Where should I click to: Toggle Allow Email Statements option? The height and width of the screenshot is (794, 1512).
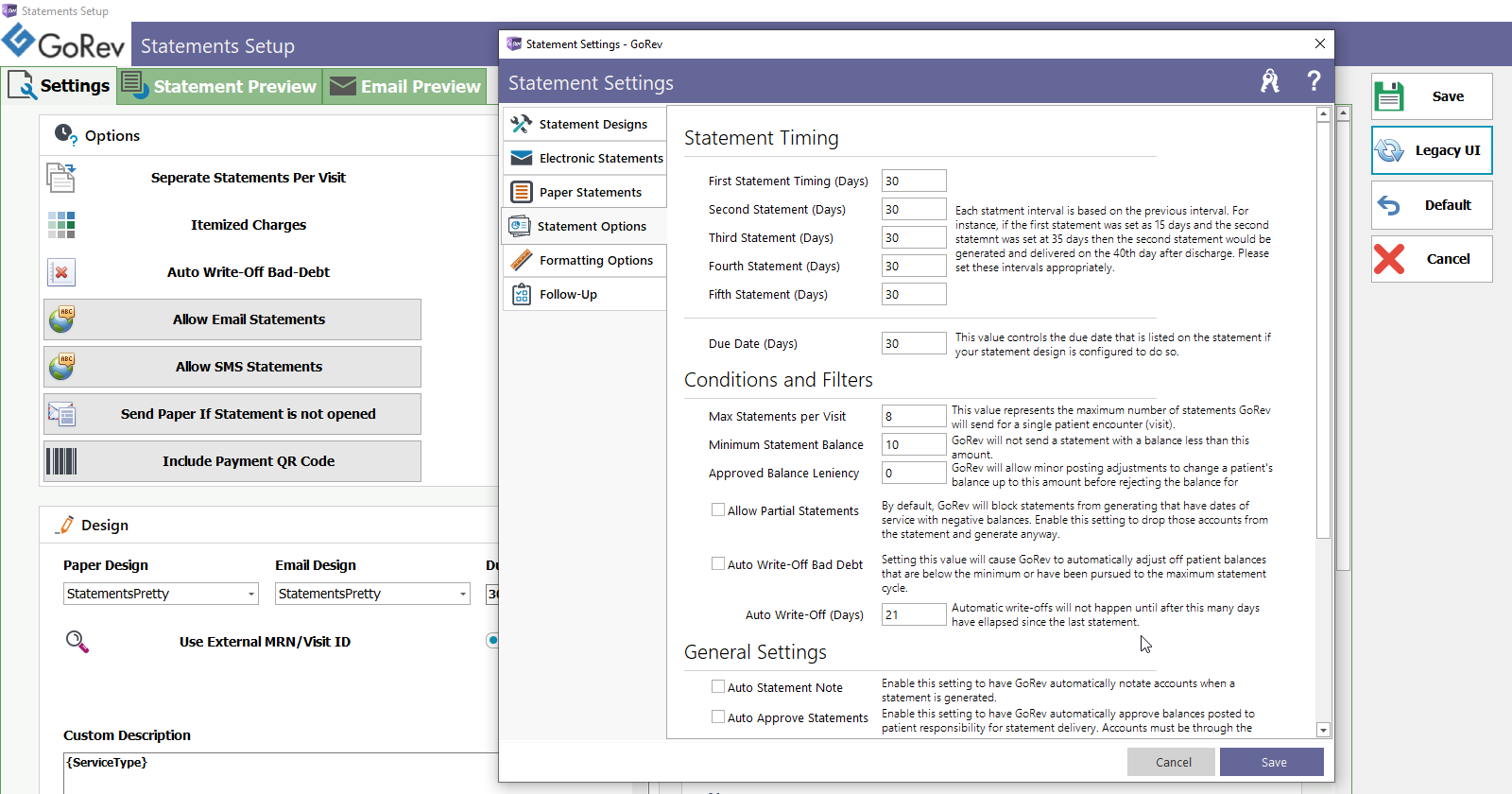[232, 319]
